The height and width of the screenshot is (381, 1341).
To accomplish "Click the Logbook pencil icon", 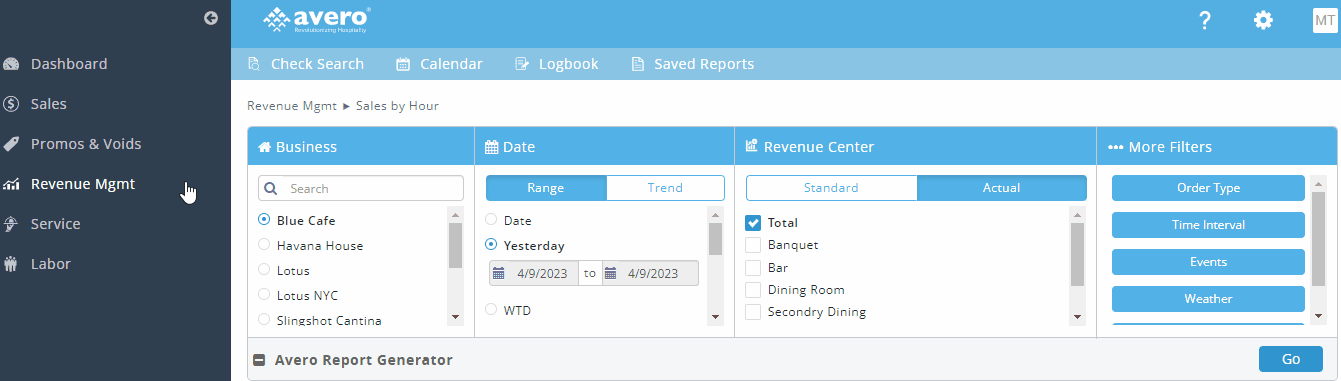I will 521,64.
